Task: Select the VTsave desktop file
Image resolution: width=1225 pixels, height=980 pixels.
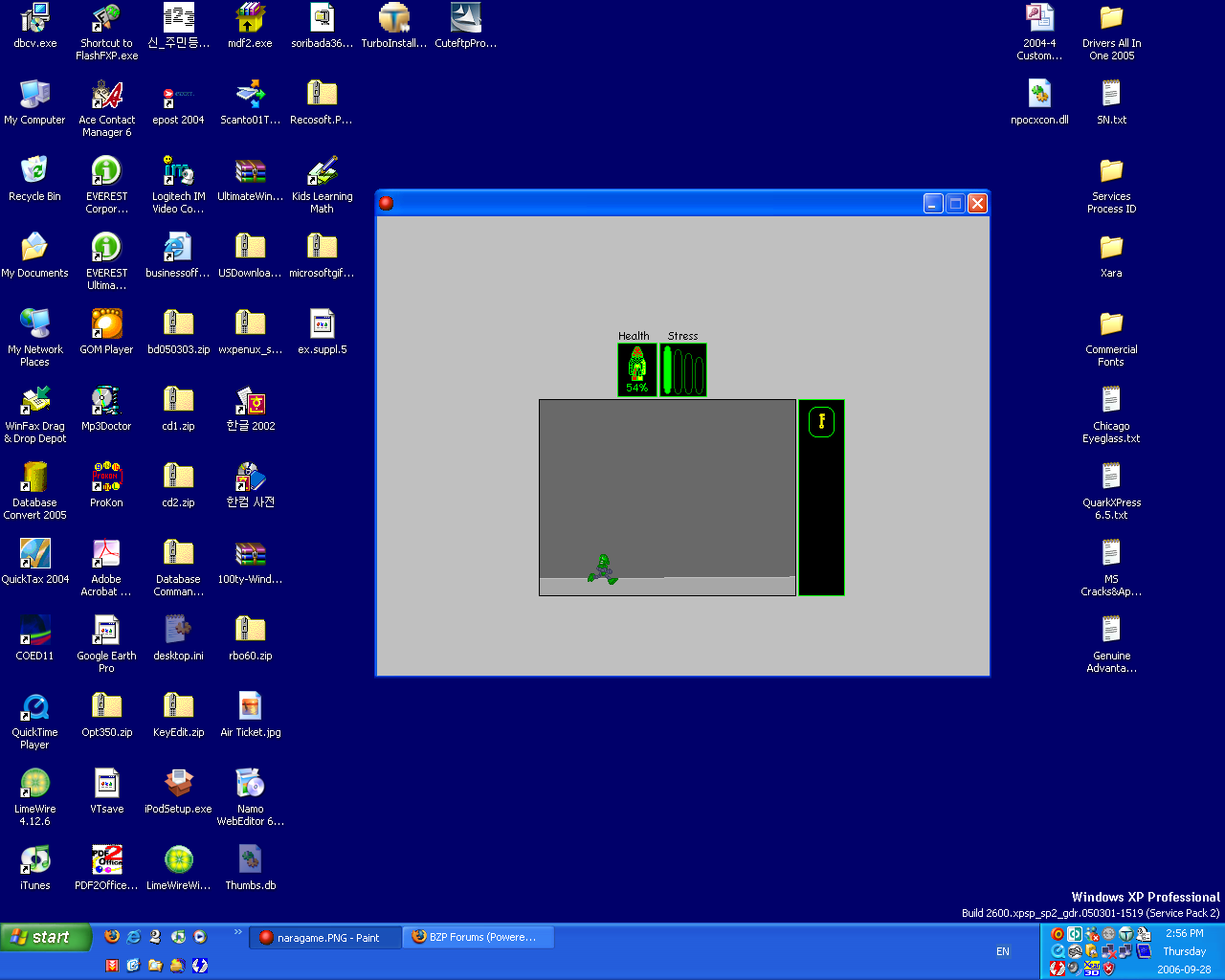Action: [x=106, y=791]
